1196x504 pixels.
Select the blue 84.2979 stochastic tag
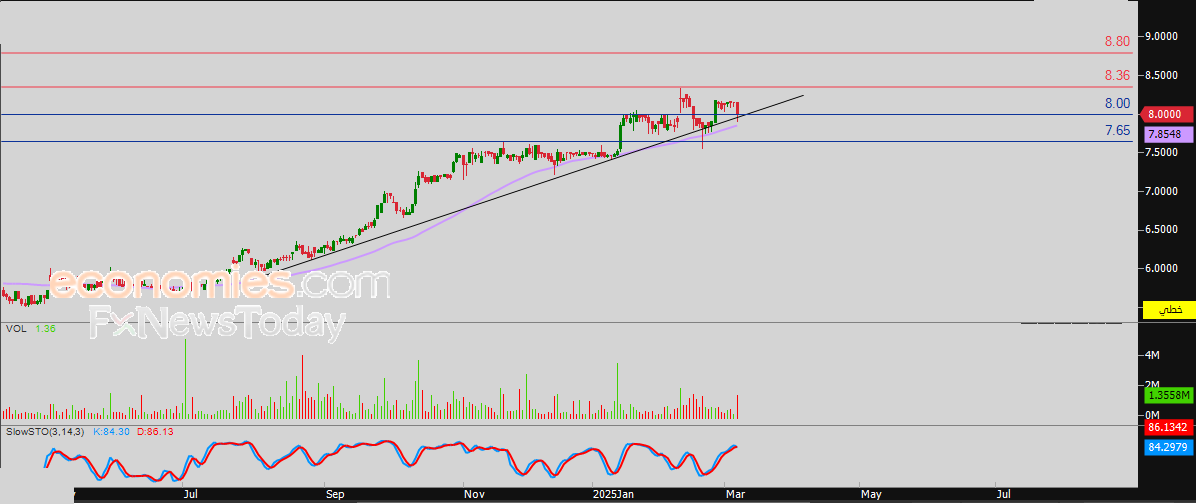click(x=1168, y=448)
